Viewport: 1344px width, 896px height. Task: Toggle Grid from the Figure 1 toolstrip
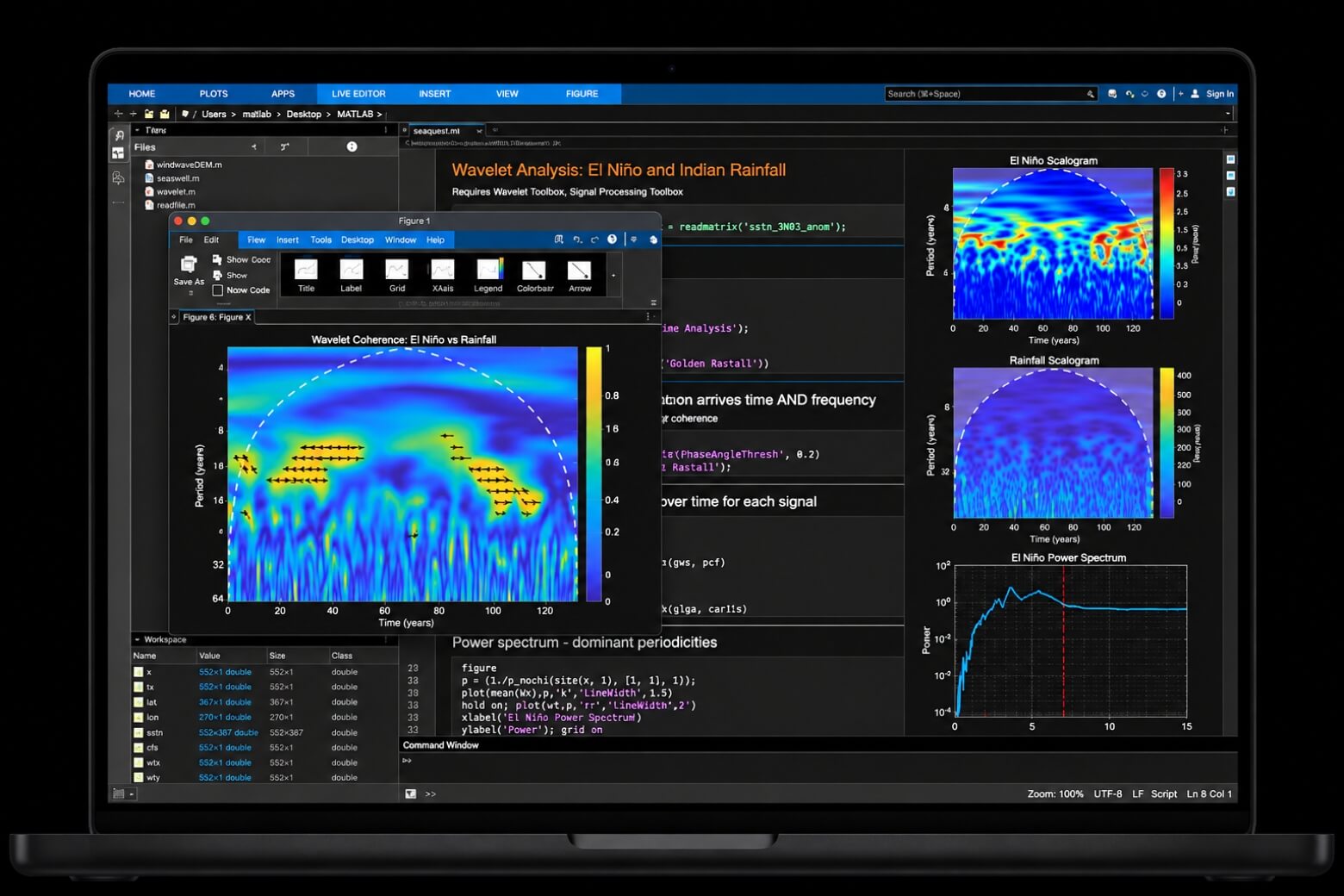(x=396, y=276)
